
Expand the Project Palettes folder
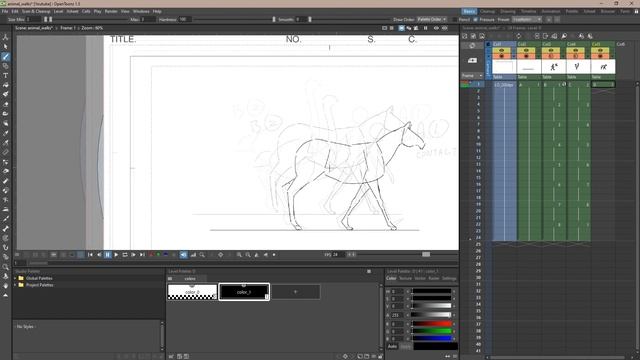click(16, 285)
